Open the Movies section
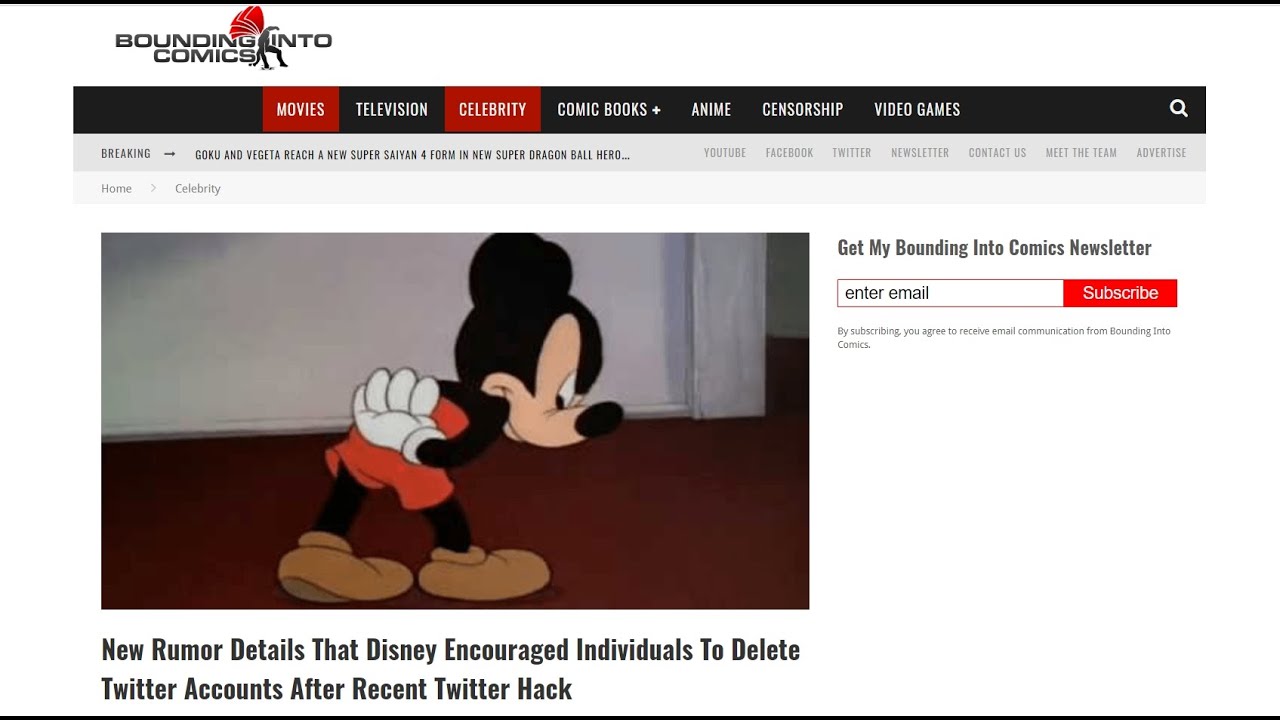Image resolution: width=1280 pixels, height=720 pixels. (x=300, y=110)
